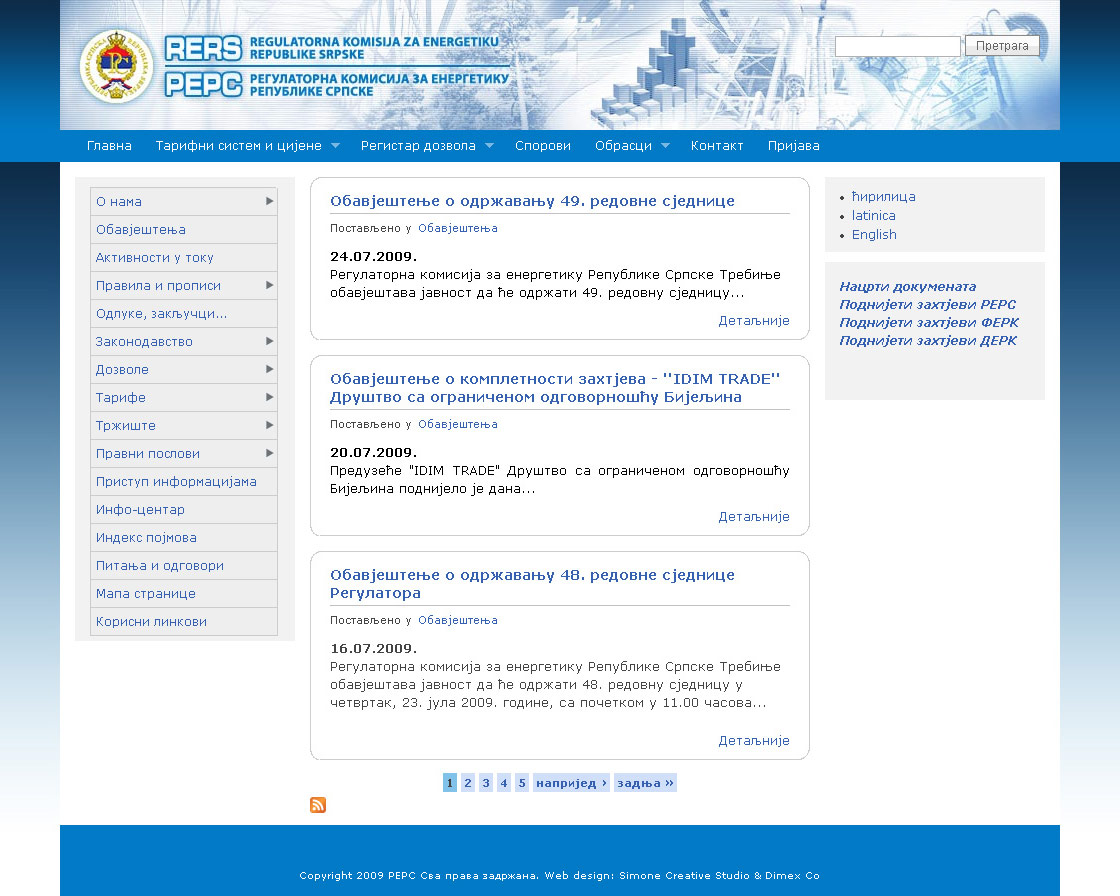
Task: Expand the О нама submenu arrow
Action: [x=269, y=201]
